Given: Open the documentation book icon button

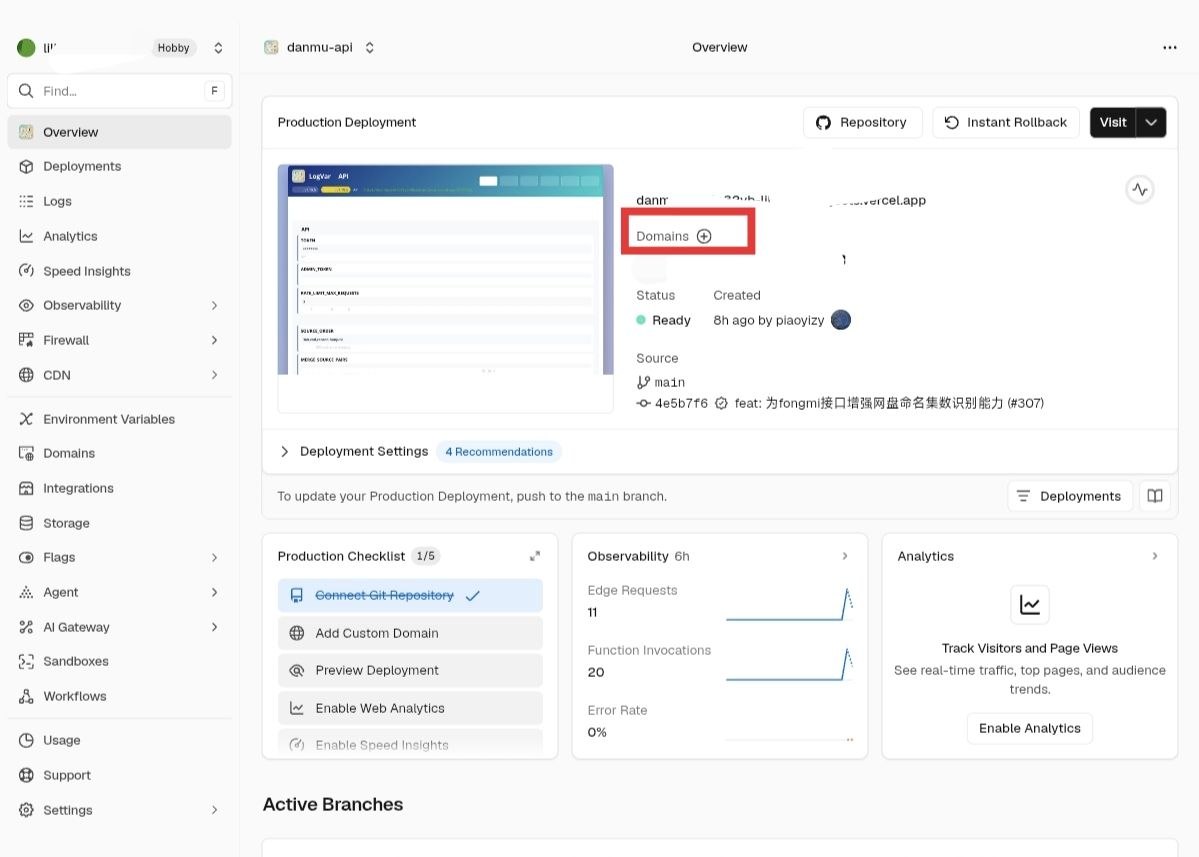Looking at the screenshot, I should (x=1155, y=496).
